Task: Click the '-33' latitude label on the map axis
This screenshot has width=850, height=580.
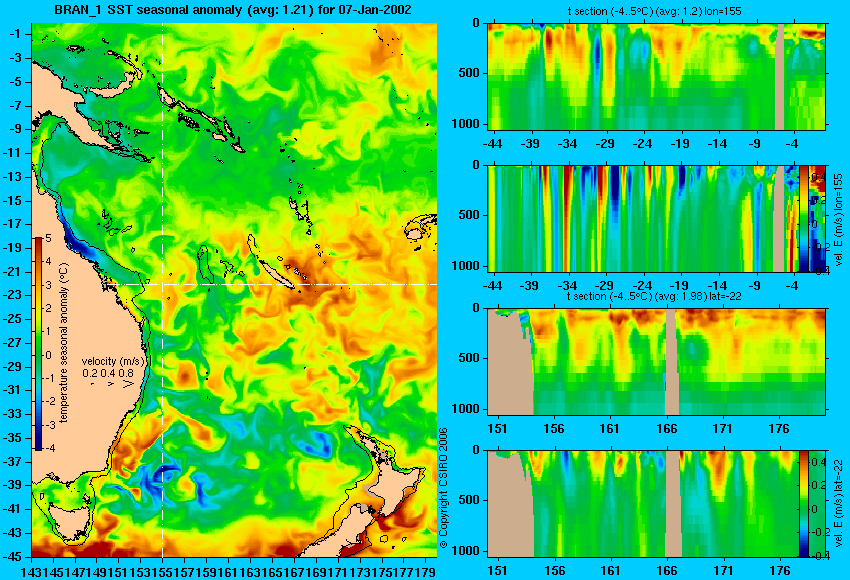Action: [13, 414]
